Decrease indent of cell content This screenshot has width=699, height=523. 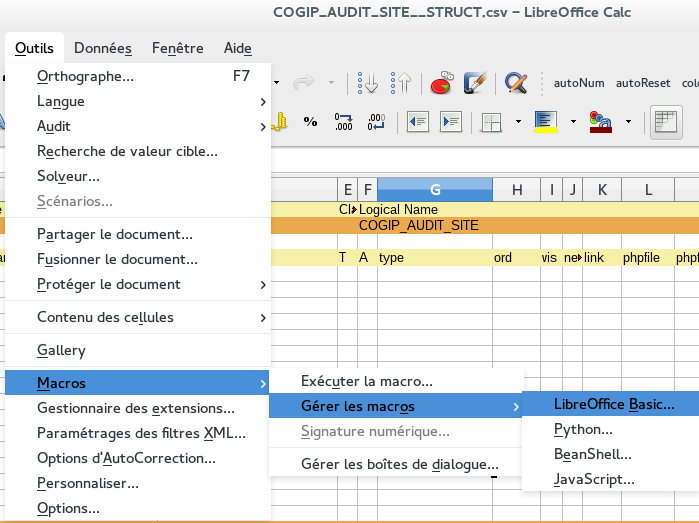coord(418,121)
